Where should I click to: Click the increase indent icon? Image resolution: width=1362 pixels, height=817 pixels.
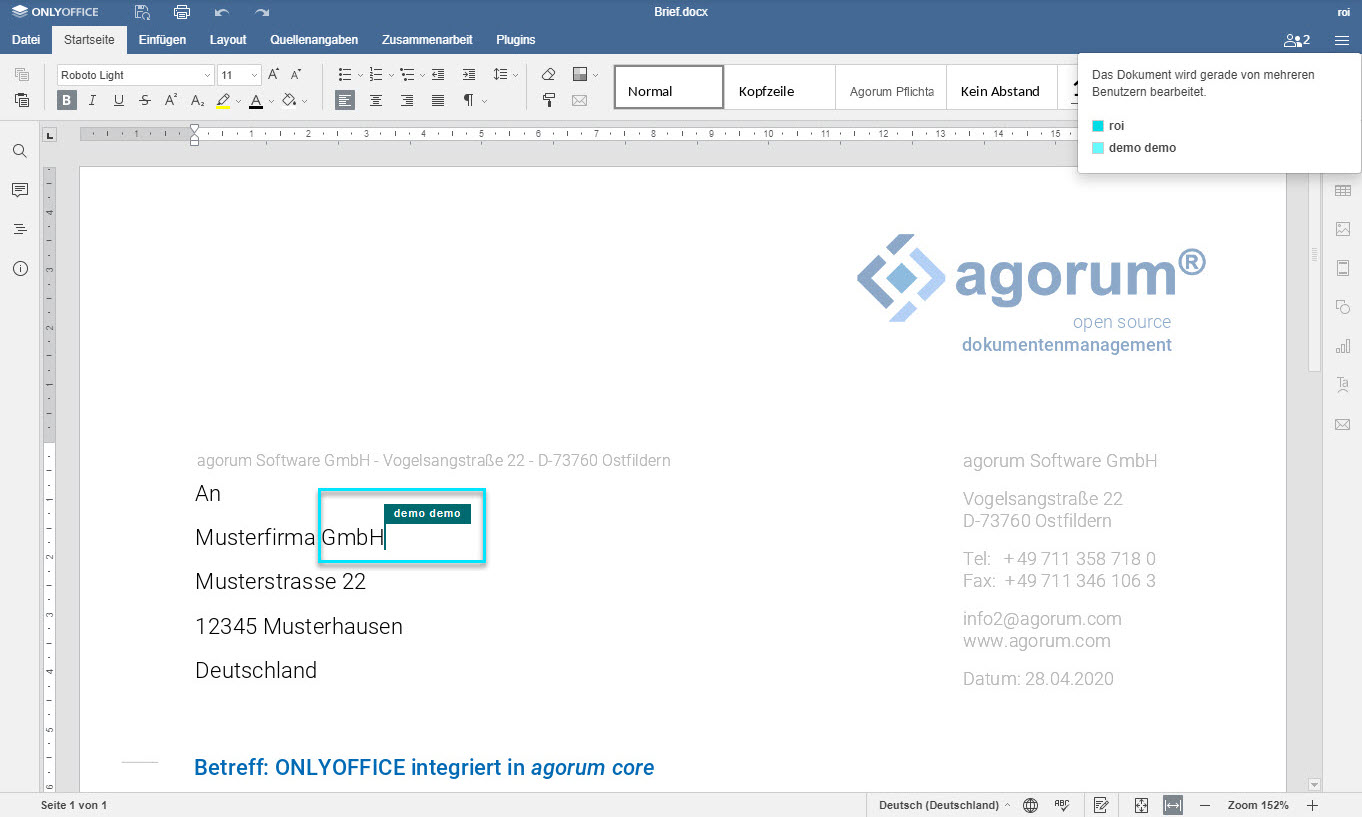coord(469,75)
